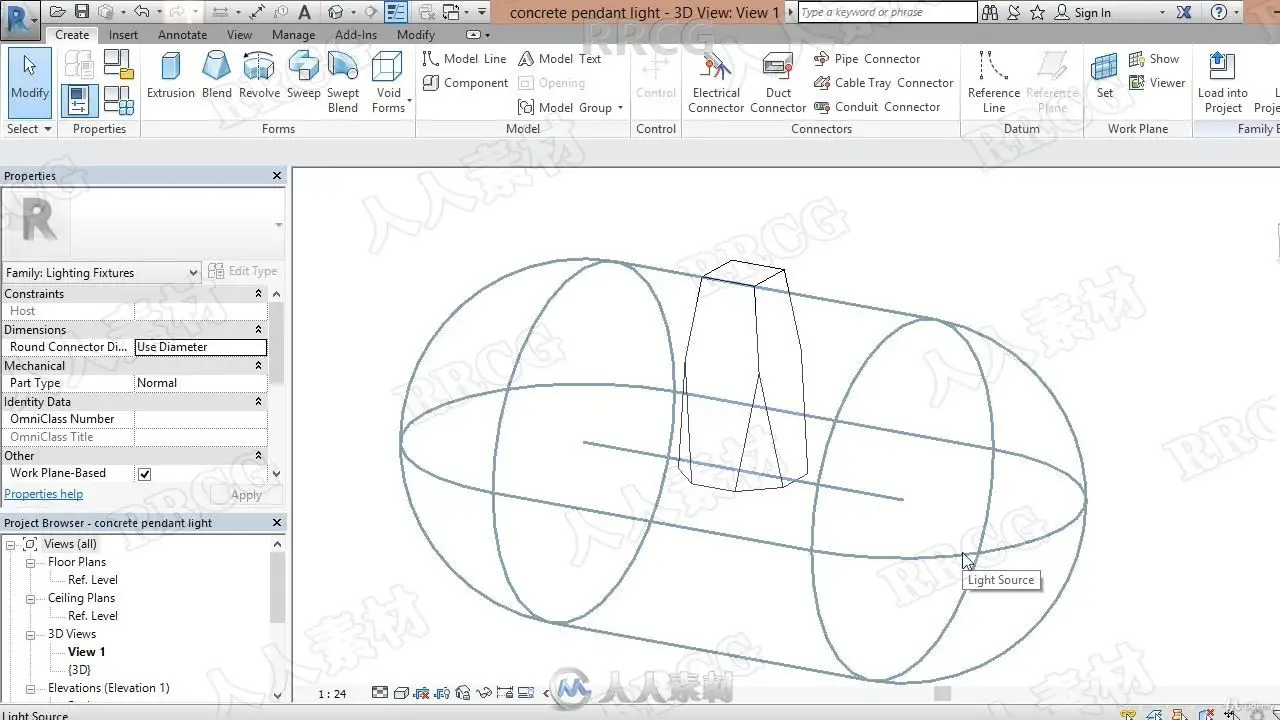
Task: Switch to the Insert ribbon tab
Action: (123, 34)
